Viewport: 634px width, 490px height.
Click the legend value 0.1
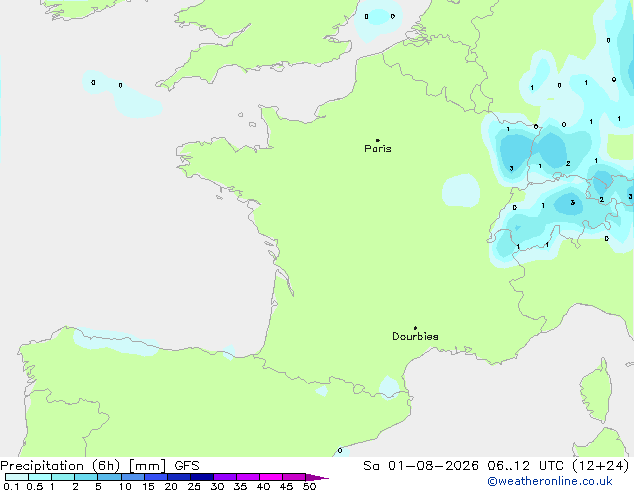click(x=11, y=486)
